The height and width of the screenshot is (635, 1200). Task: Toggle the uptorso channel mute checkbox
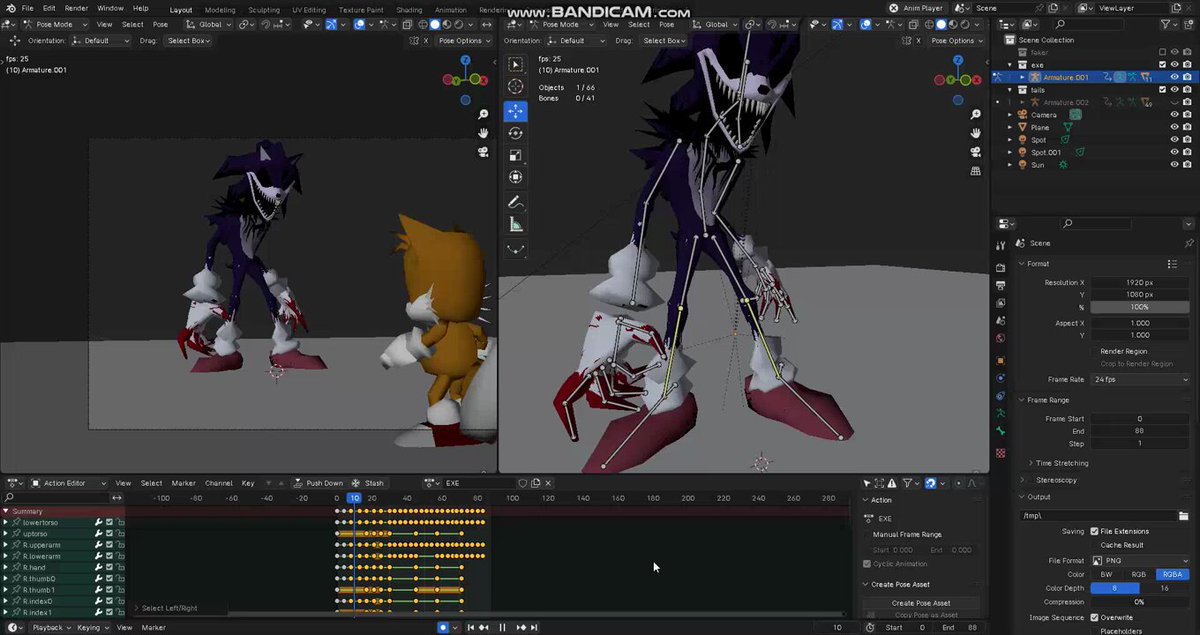[109, 534]
